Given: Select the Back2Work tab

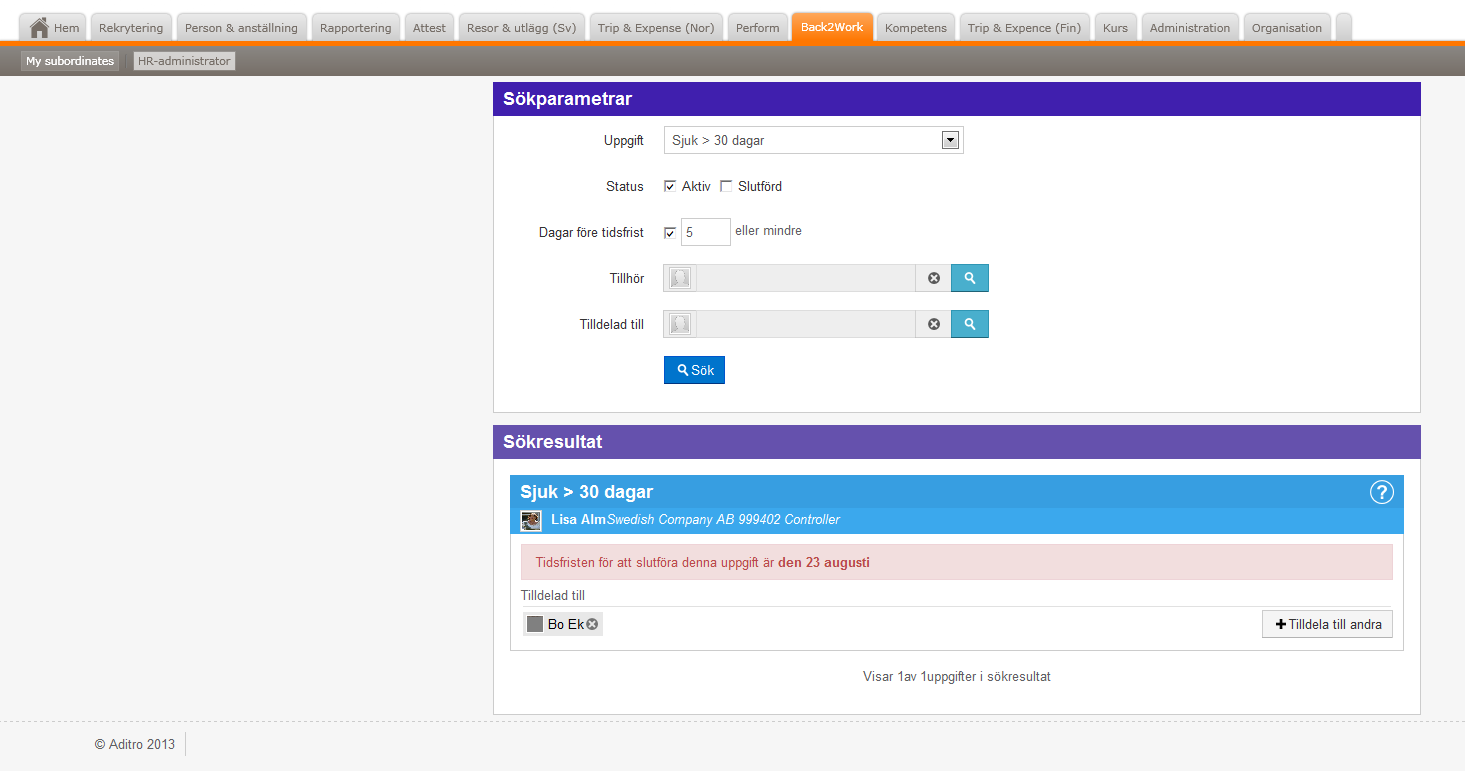Looking at the screenshot, I should click(832, 26).
